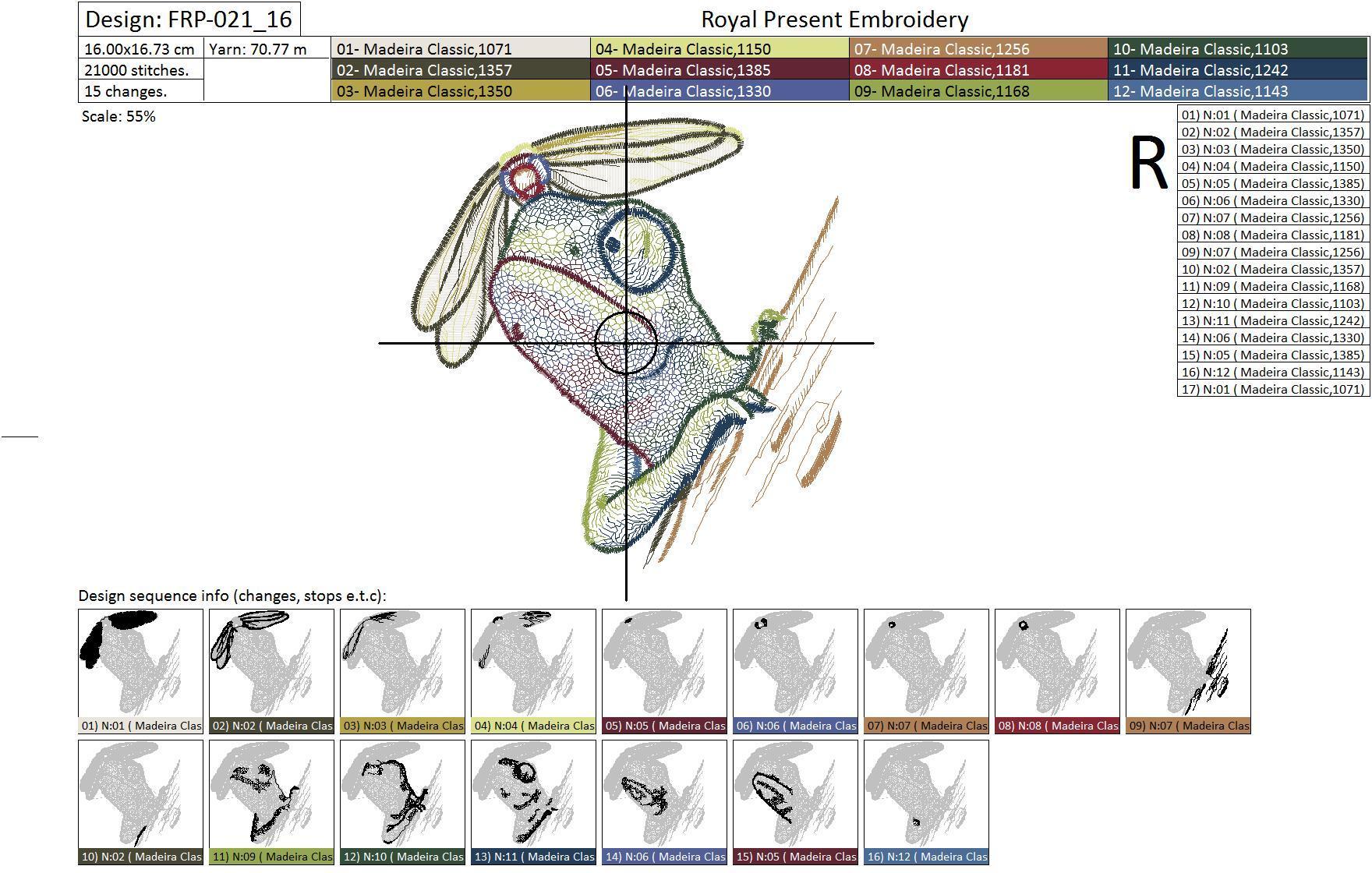This screenshot has width=1372, height=873.
Task: Click the Scale: 55% label
Action: tap(118, 116)
